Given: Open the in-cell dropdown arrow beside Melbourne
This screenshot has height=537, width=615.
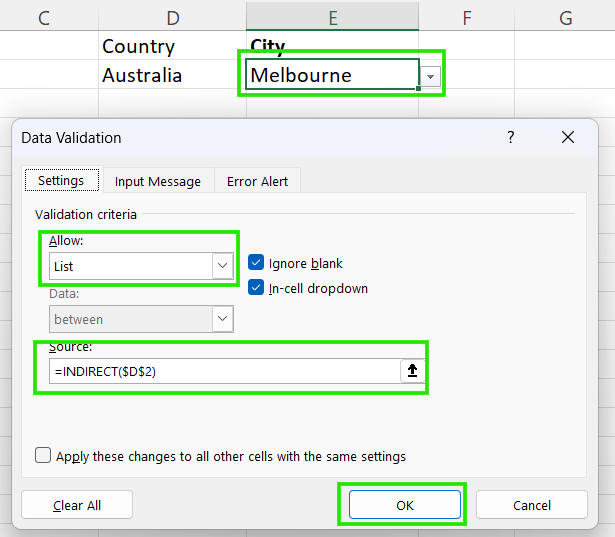Looking at the screenshot, I should point(430,76).
